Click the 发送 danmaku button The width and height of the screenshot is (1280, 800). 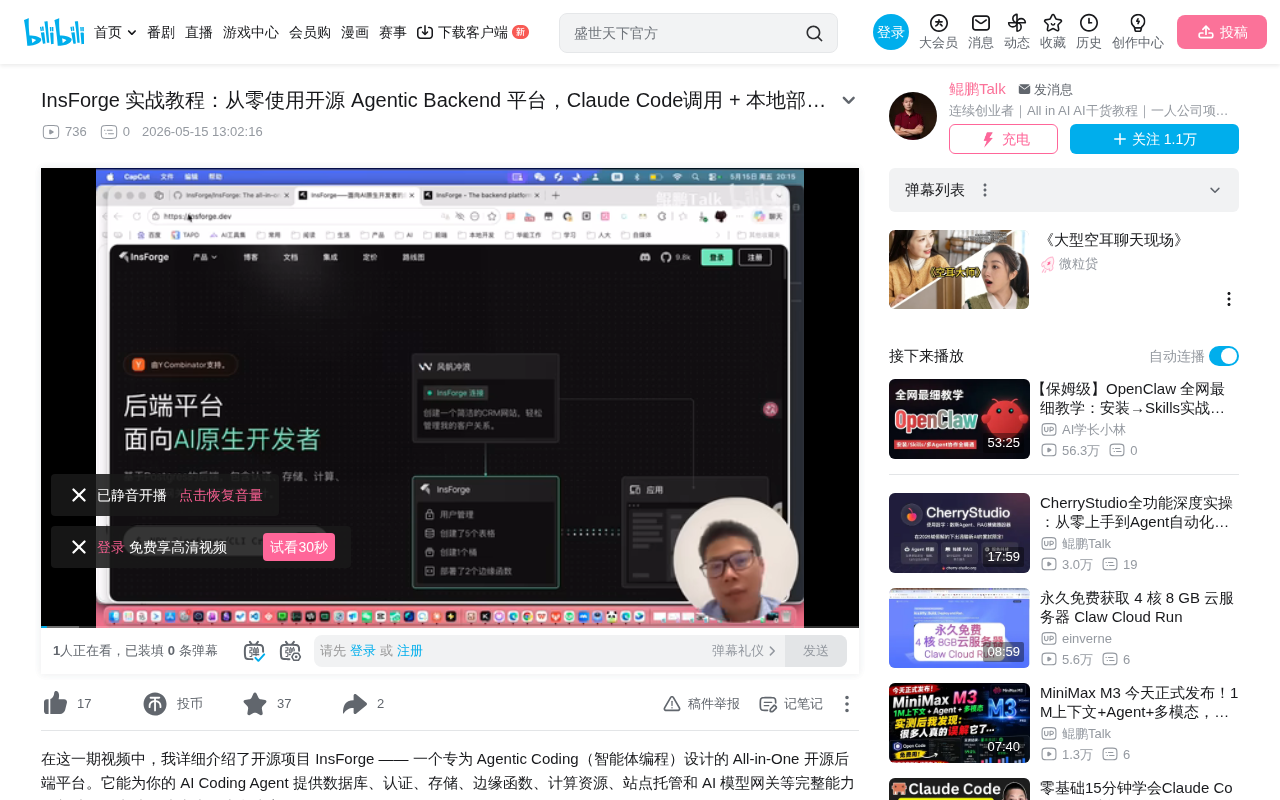(x=816, y=651)
